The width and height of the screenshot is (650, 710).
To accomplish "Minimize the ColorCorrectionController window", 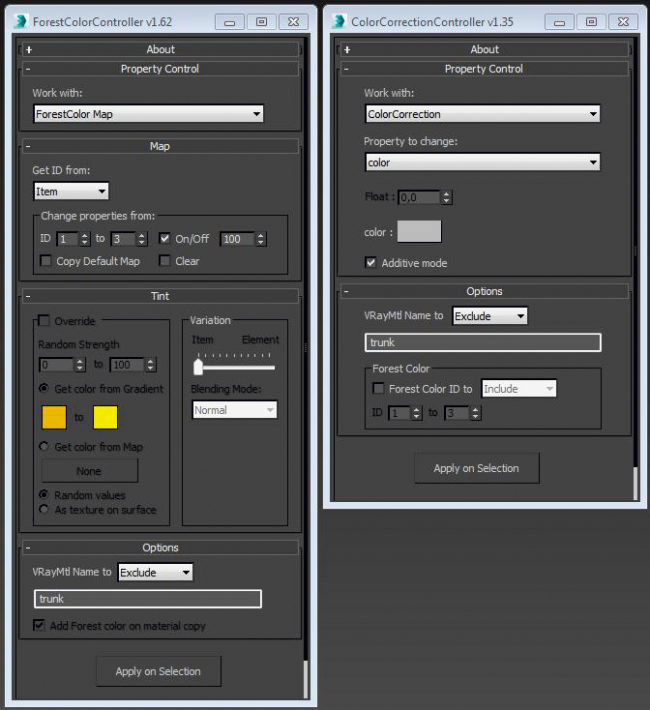I will (x=559, y=22).
